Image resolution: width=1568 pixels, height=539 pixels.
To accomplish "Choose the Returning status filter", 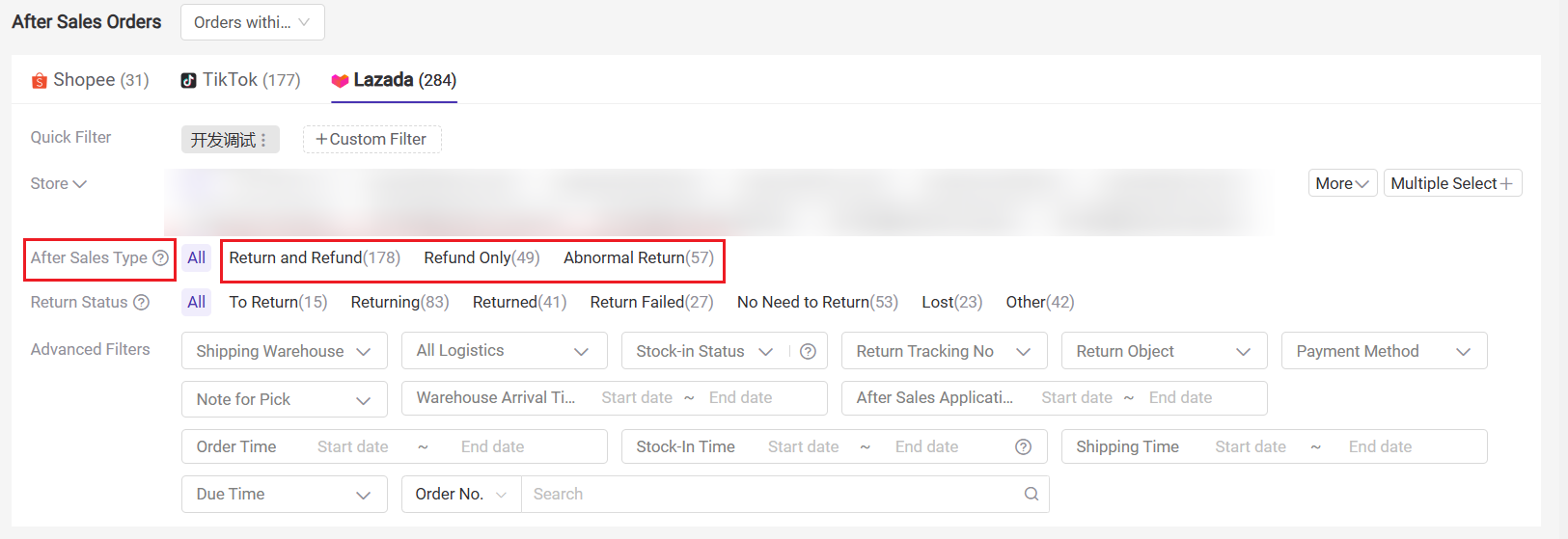I will [399, 303].
